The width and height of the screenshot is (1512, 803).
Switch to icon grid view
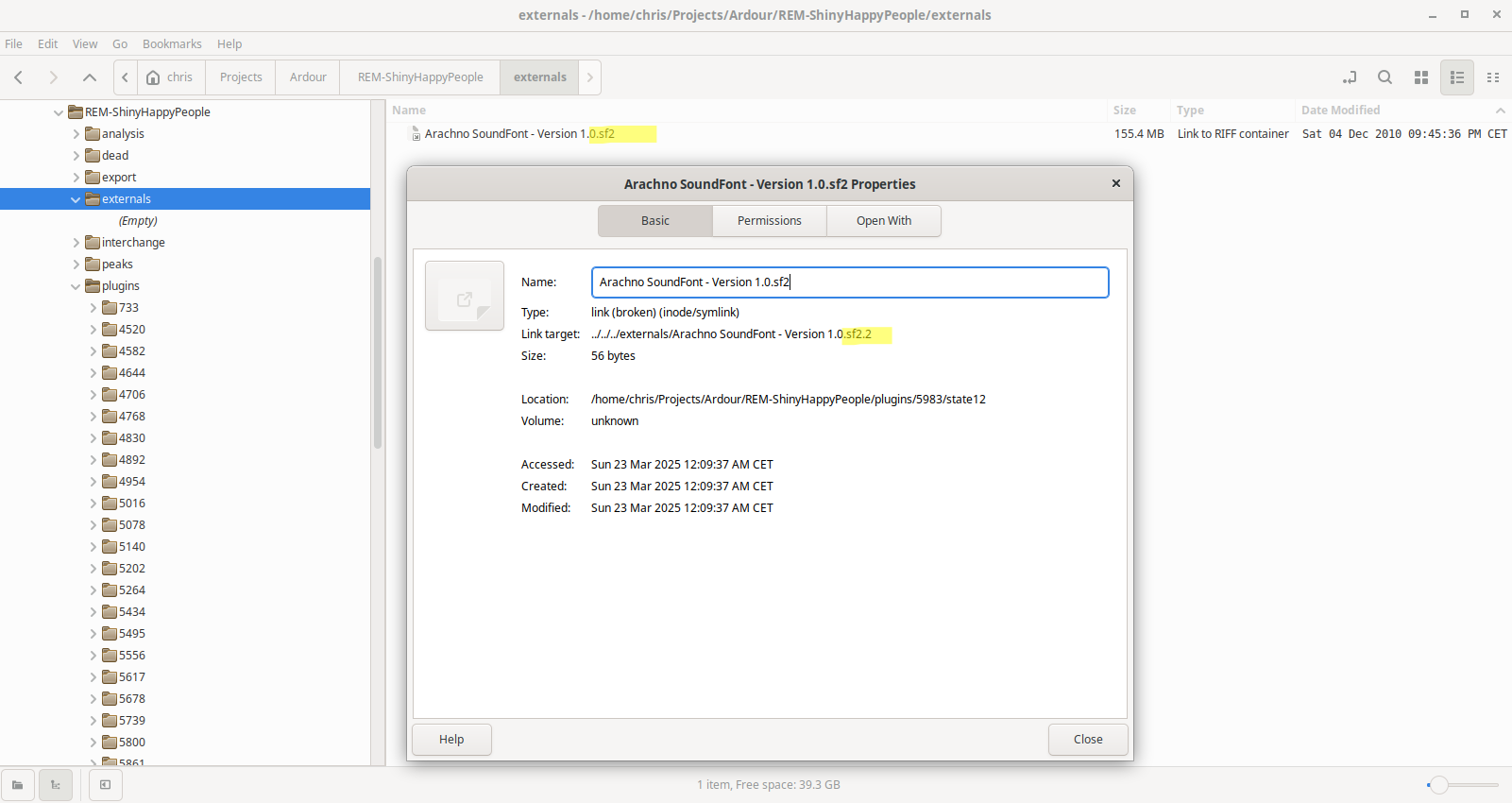point(1420,77)
